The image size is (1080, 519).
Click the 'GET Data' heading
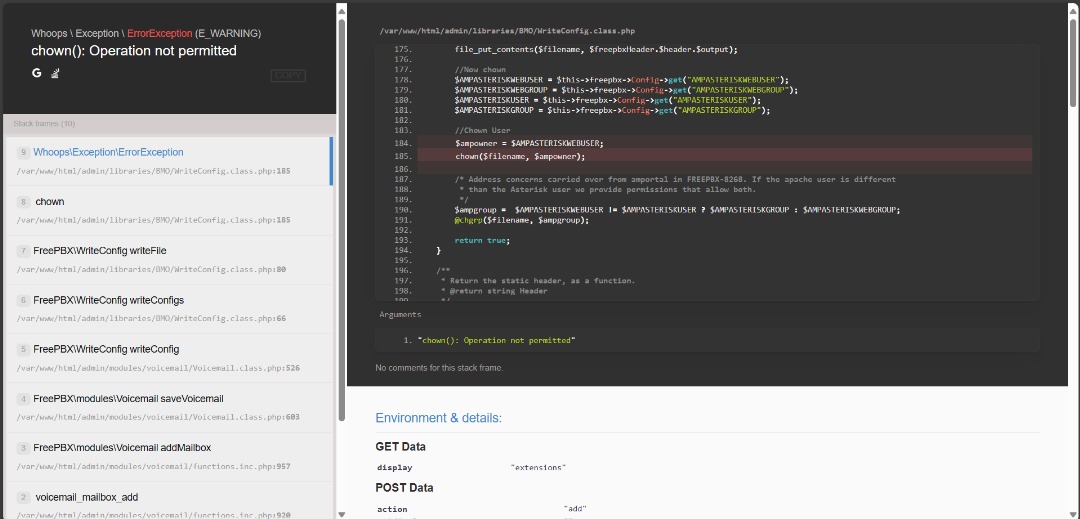click(400, 447)
